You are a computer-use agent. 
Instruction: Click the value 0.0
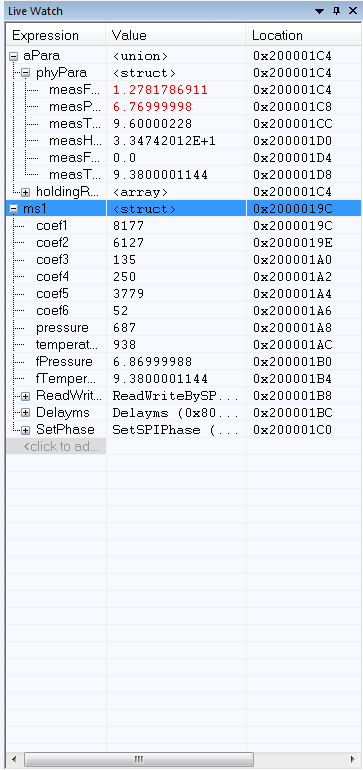(124, 158)
